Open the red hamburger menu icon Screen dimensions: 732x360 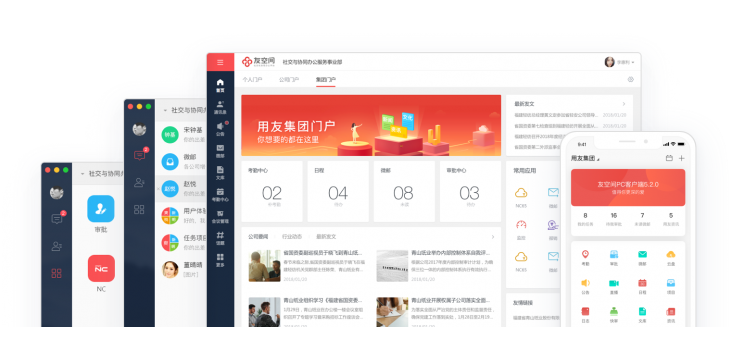pyautogui.click(x=220, y=62)
